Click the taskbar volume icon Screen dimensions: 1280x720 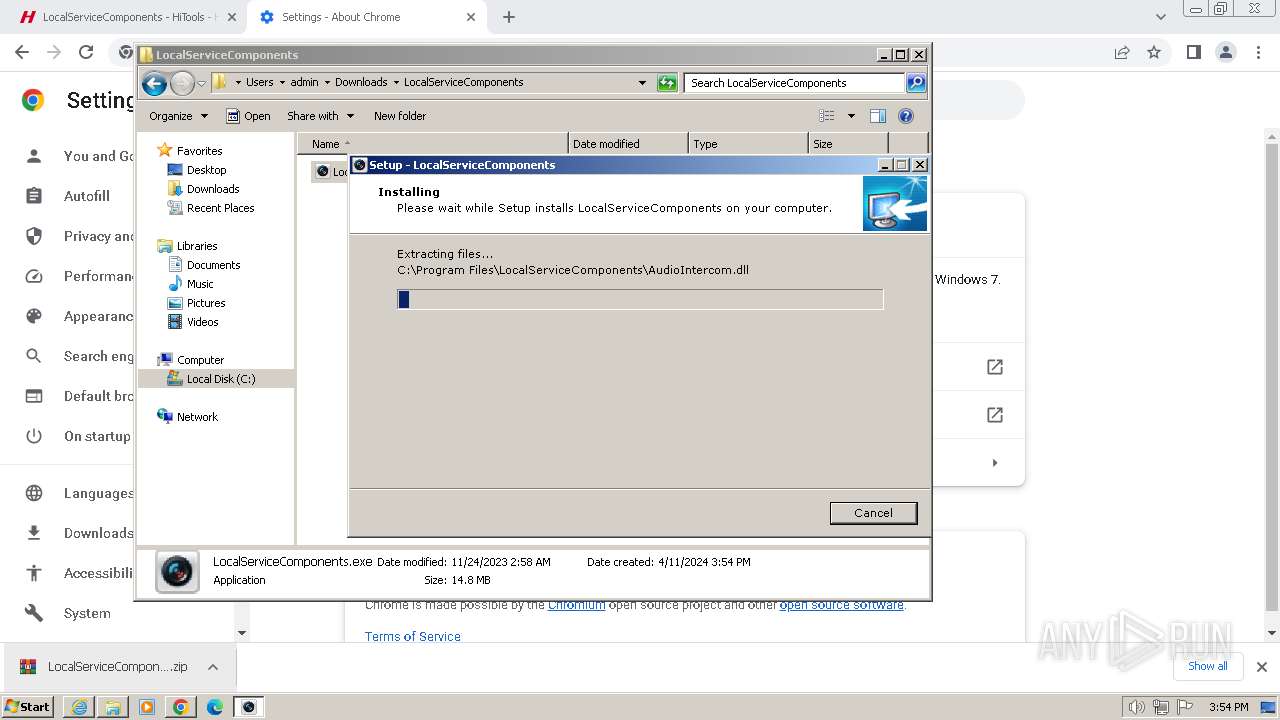coord(1136,707)
